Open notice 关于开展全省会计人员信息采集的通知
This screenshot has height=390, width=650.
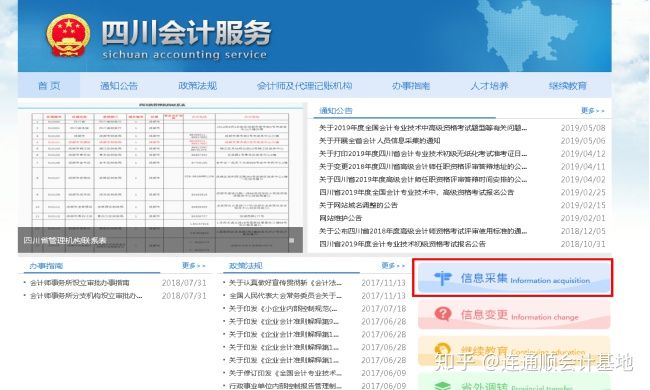coord(380,140)
